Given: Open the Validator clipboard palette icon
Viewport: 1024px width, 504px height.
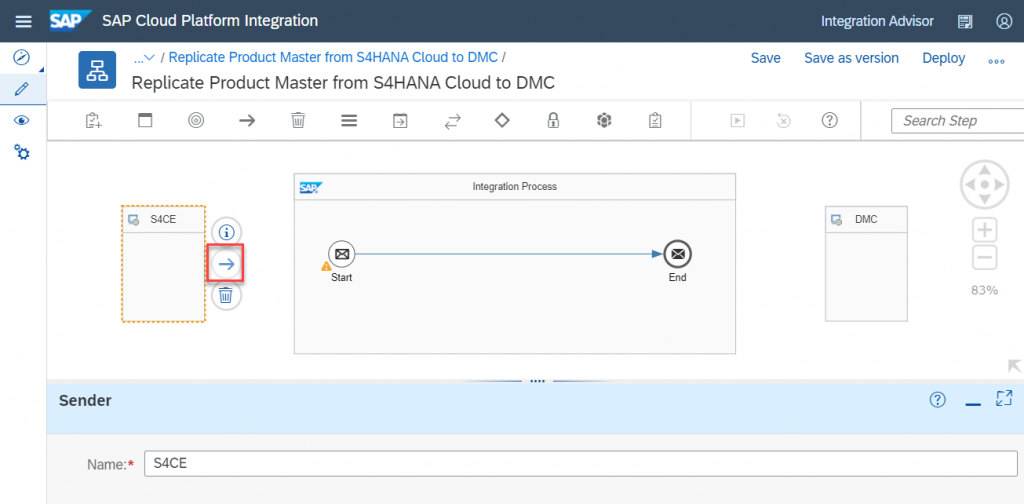Looking at the screenshot, I should click(x=655, y=121).
